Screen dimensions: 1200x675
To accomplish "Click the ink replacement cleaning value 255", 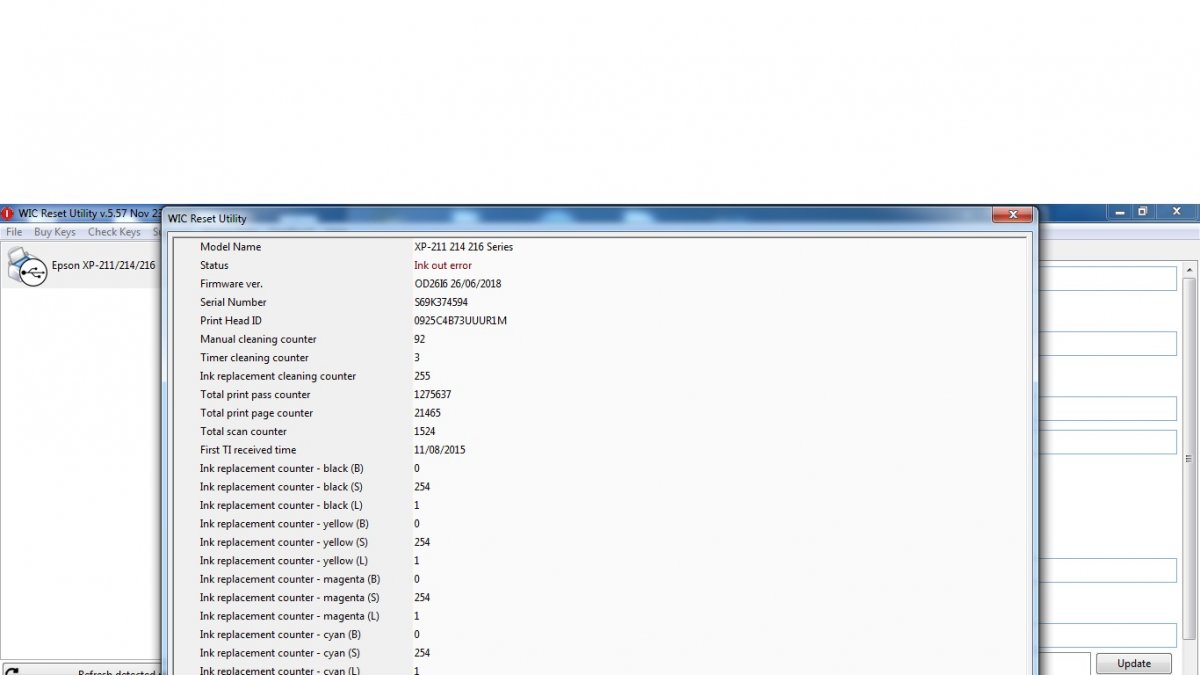I will 423,376.
